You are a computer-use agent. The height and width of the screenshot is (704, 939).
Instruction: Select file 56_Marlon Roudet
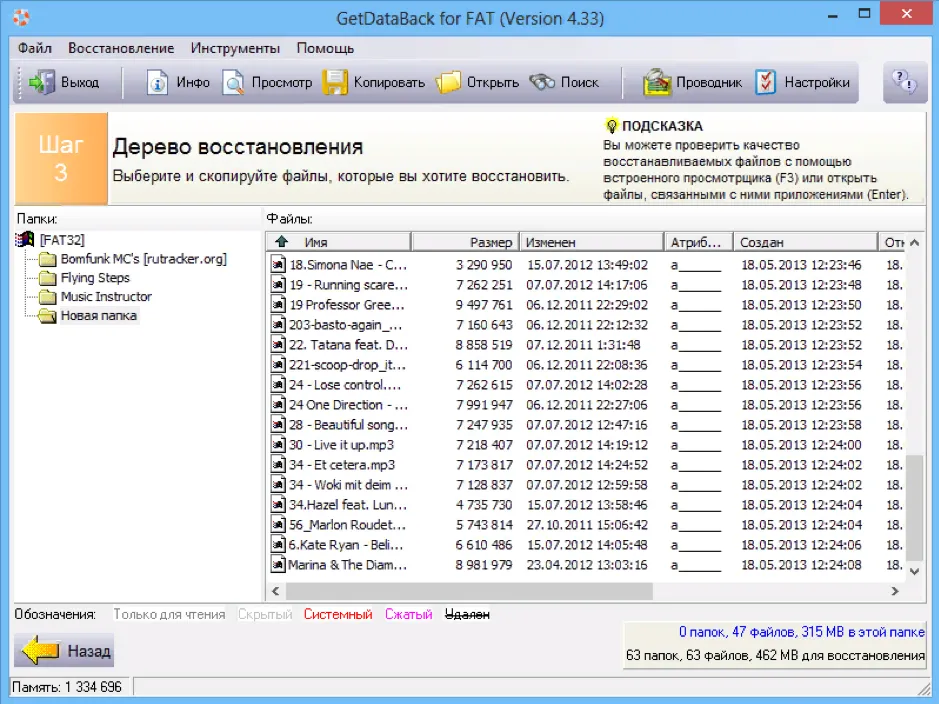click(x=347, y=525)
